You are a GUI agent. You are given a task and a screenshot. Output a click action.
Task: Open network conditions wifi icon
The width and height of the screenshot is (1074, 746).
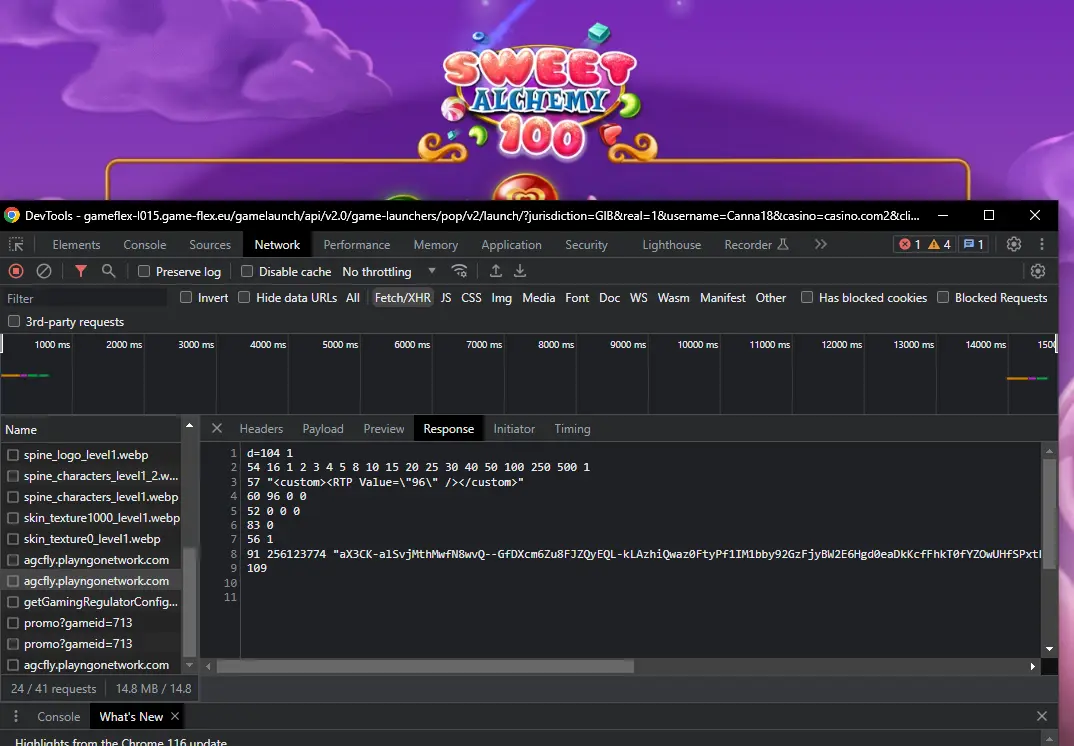(x=460, y=271)
